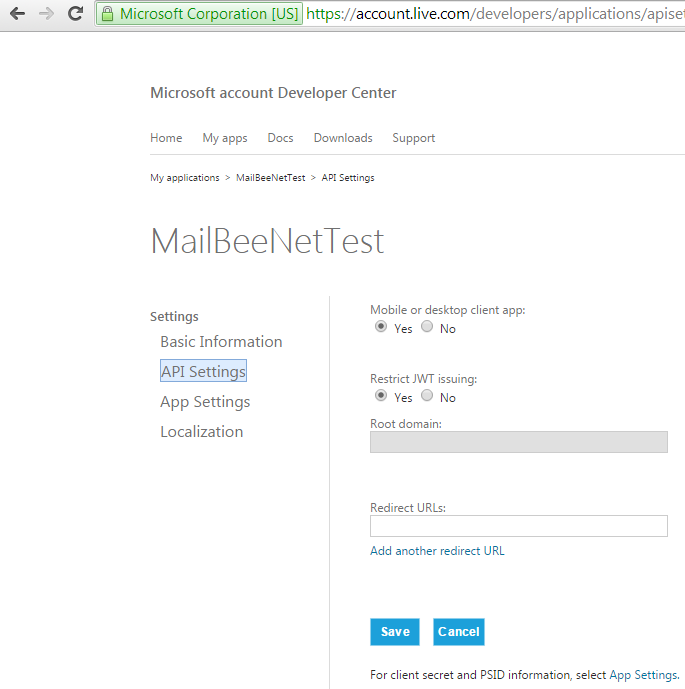Select Yes for Restrict JWT issuing
Screen dimensions: 685x689
(381, 395)
